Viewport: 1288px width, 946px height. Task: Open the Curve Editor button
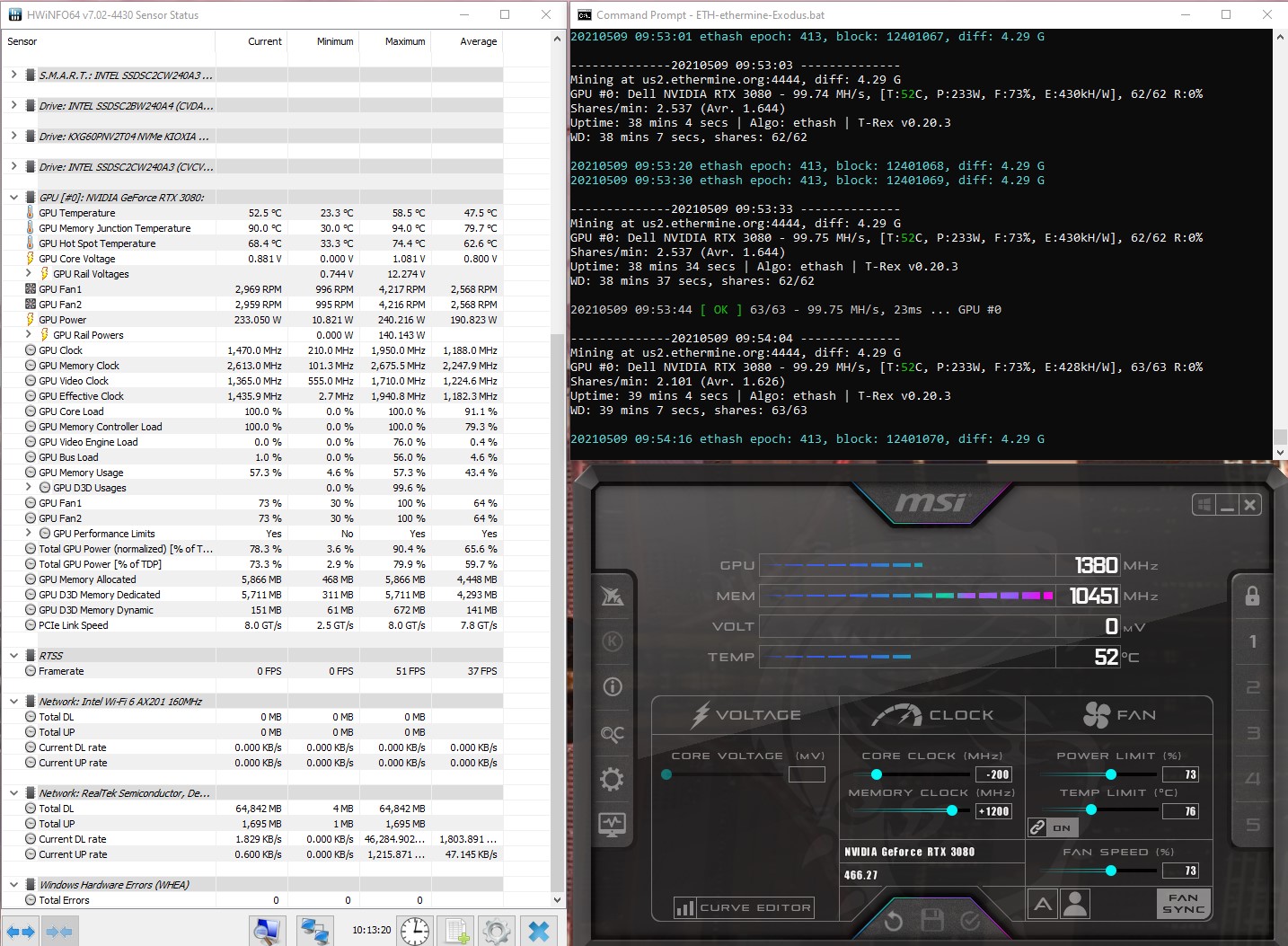click(744, 907)
